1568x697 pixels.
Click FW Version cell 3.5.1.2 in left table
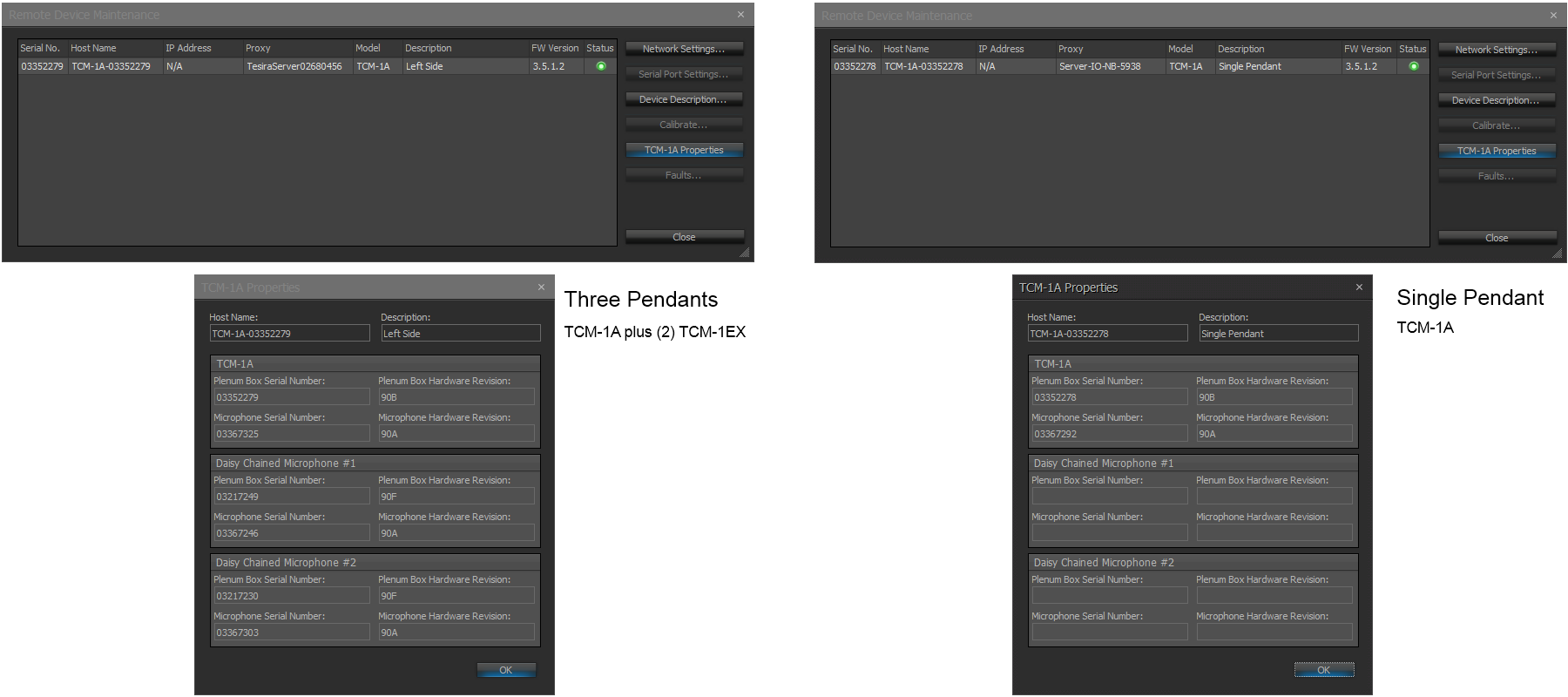tap(556, 66)
